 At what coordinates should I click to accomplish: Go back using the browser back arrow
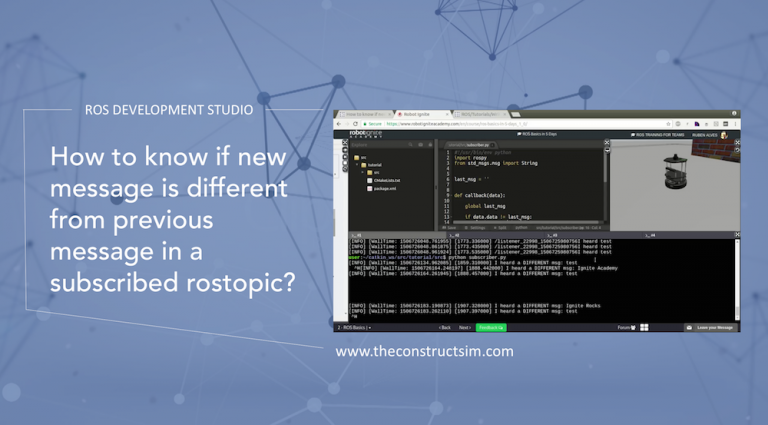point(339,124)
